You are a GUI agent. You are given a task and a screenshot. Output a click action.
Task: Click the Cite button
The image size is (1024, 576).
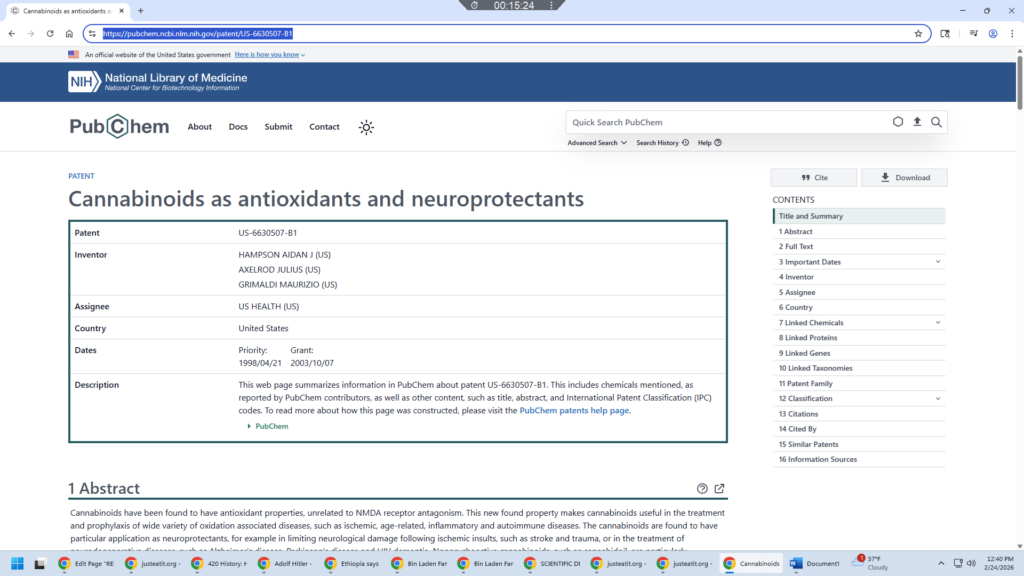[813, 178]
